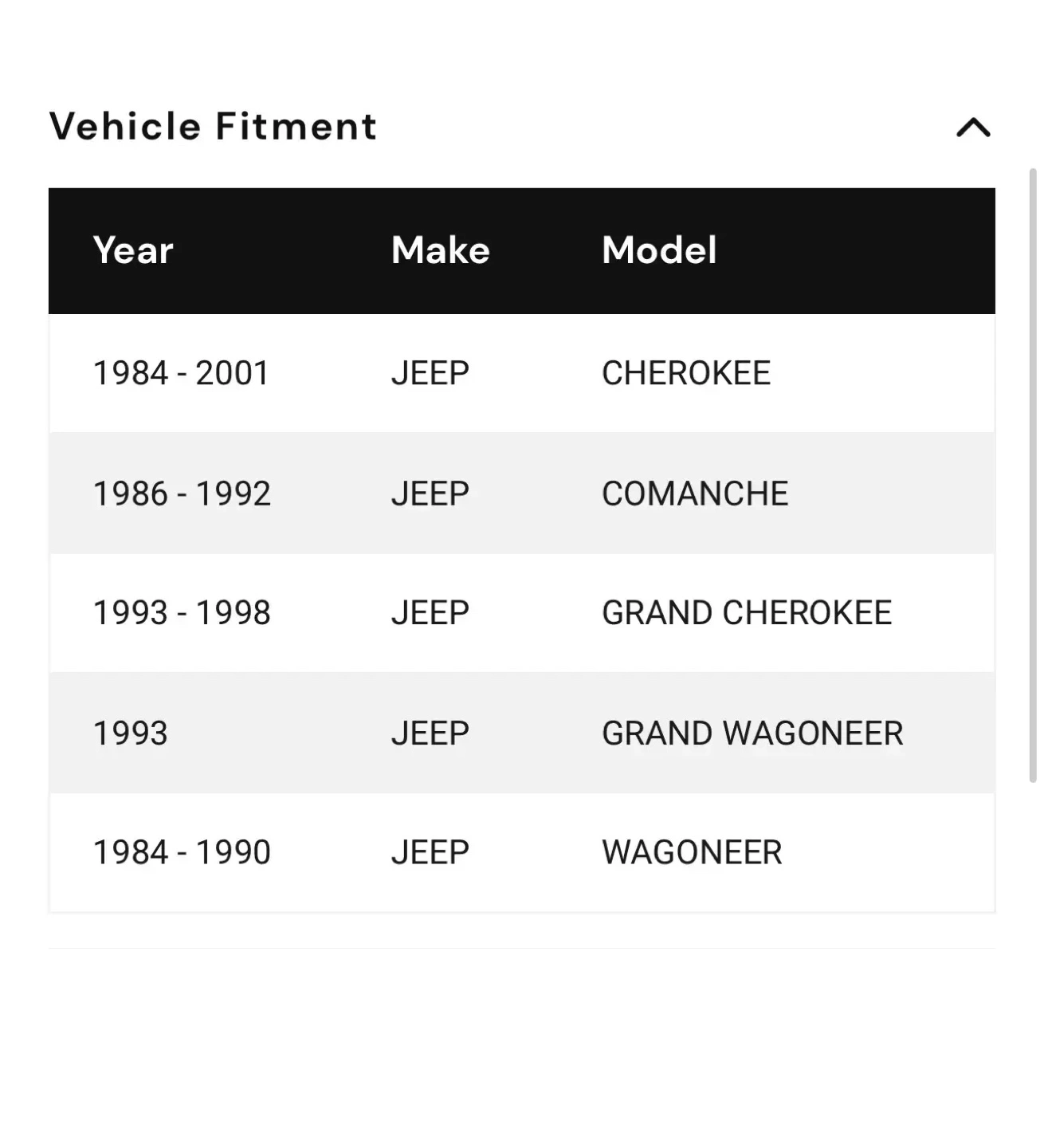Click the Vehicle Fitment heading
This screenshot has height=1148, width=1044.
click(213, 126)
